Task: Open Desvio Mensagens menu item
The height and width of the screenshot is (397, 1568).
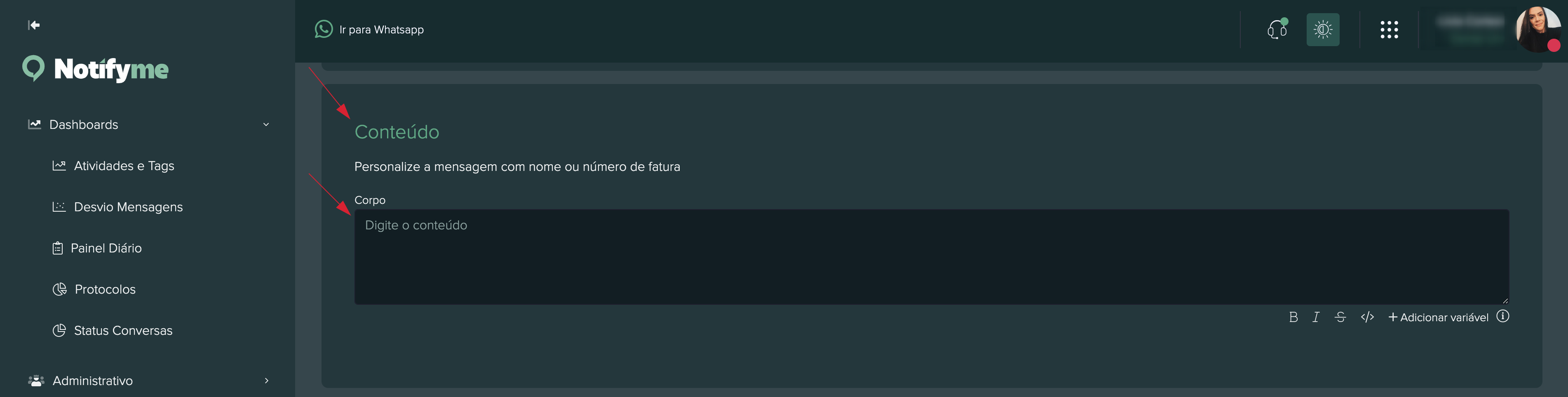Action: tap(128, 207)
